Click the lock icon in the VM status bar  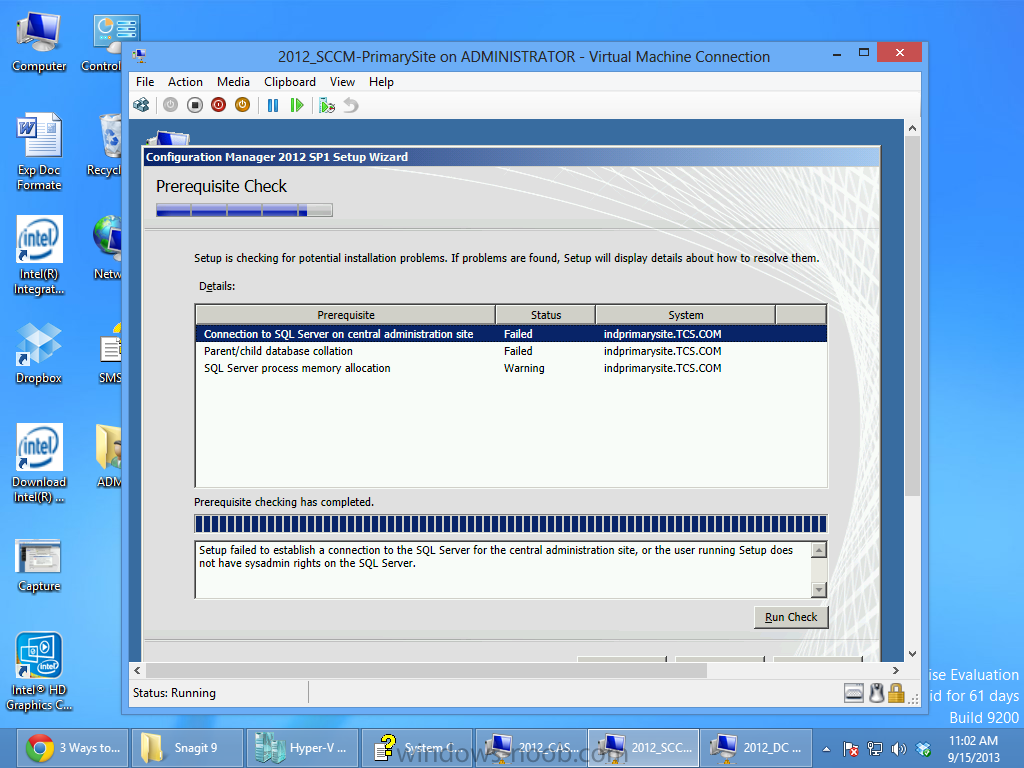[x=896, y=693]
